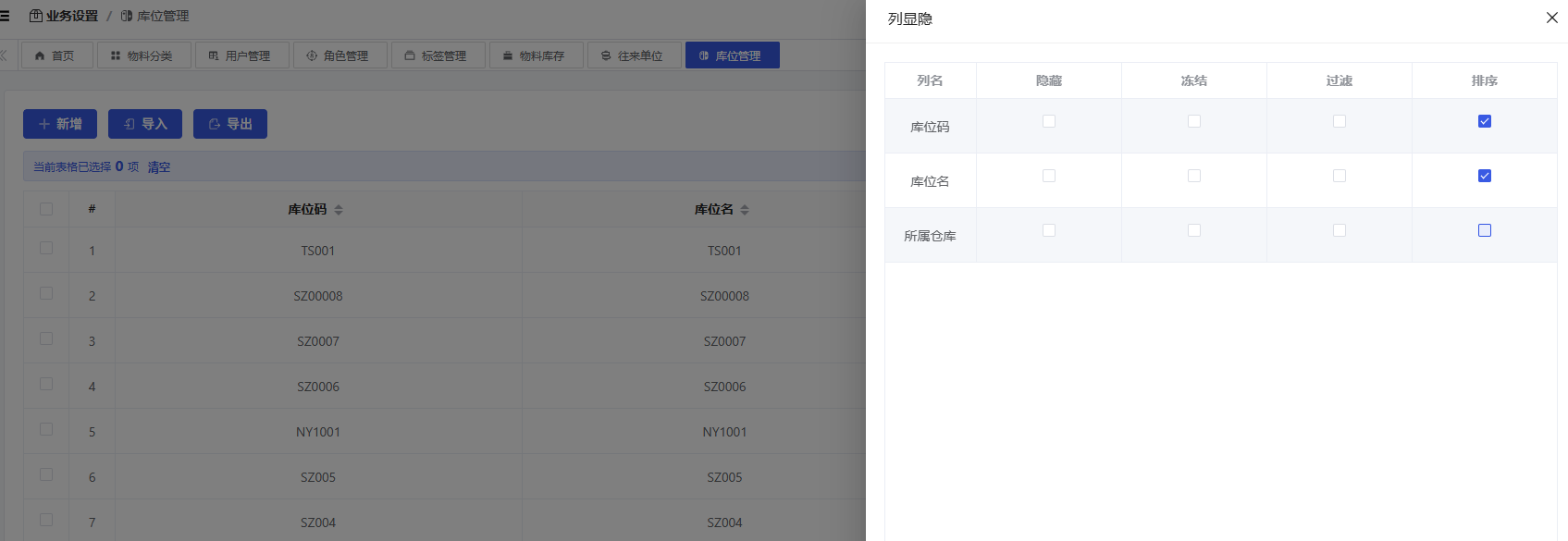Uncheck 排序 checkbox for 库位码
1568x541 pixels.
1485,121
